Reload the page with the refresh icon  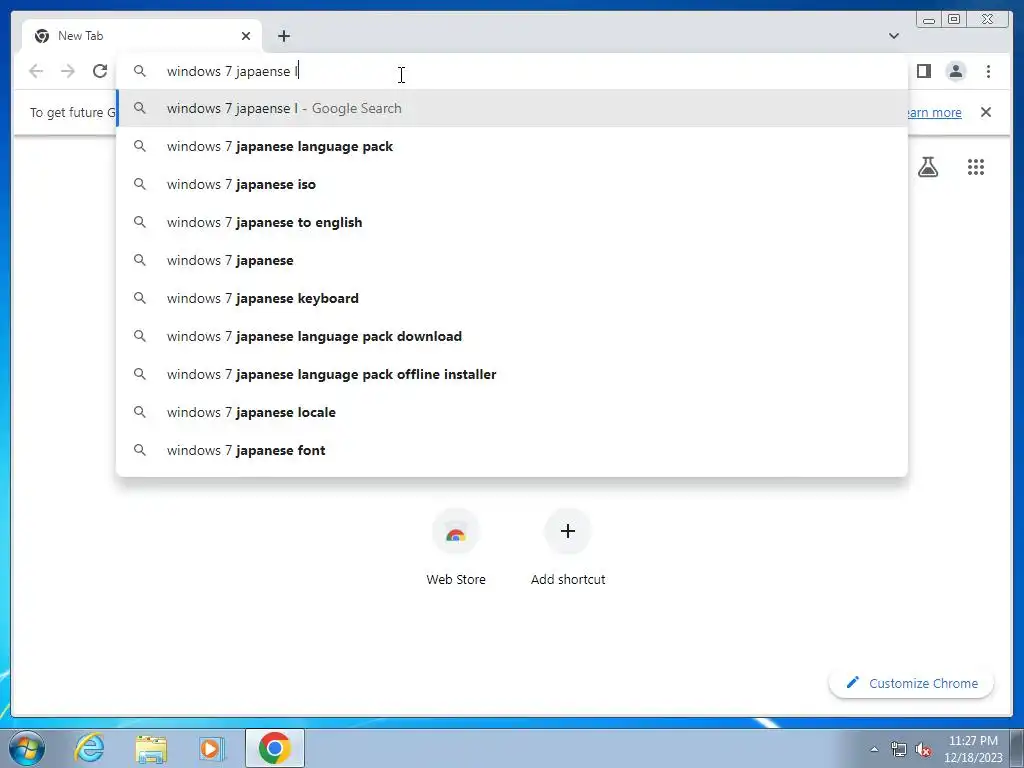[x=100, y=71]
